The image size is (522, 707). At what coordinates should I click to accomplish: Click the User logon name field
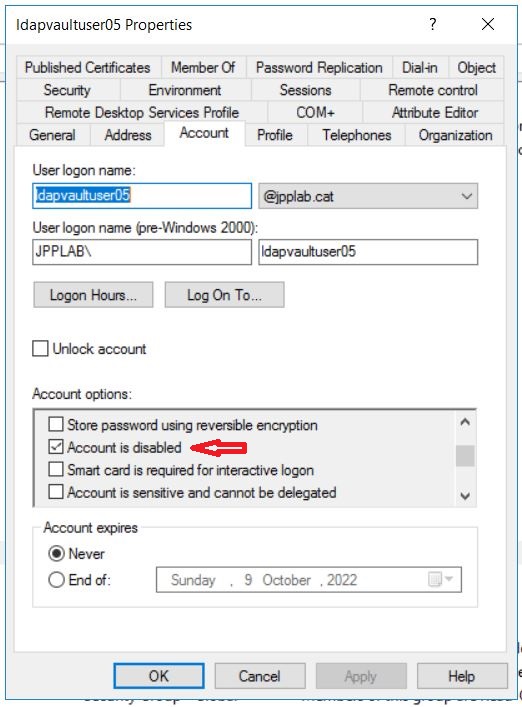click(142, 195)
